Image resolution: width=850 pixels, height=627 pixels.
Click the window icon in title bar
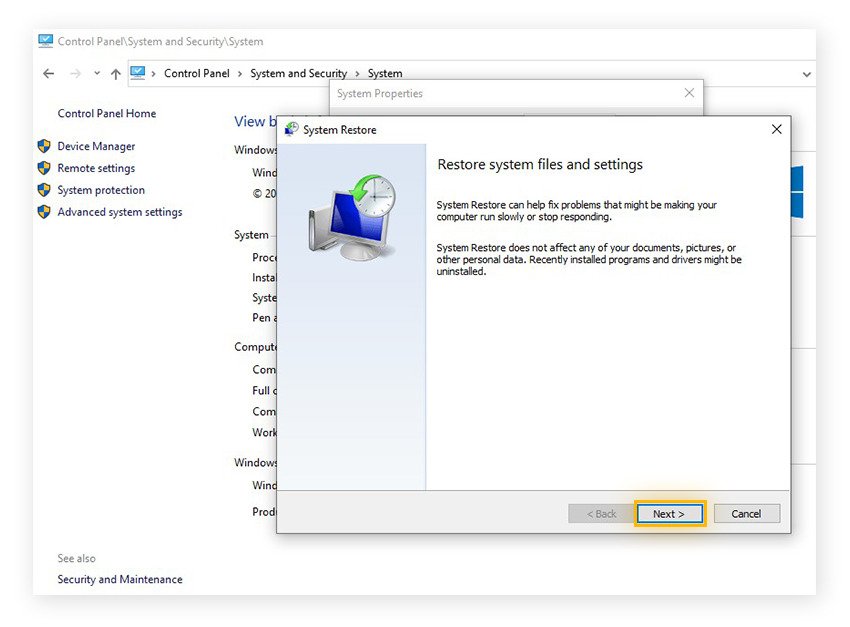pos(46,41)
